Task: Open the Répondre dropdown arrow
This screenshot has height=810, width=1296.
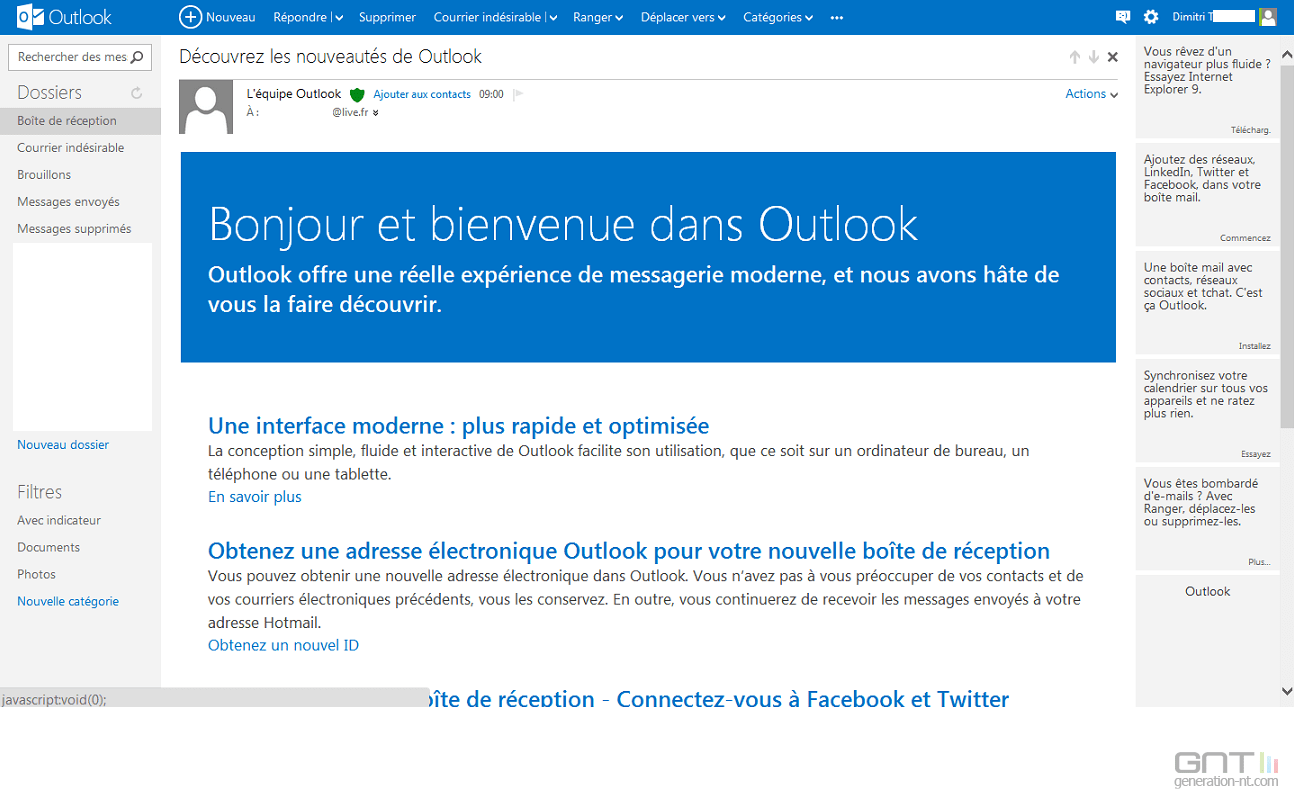Action: click(x=337, y=17)
